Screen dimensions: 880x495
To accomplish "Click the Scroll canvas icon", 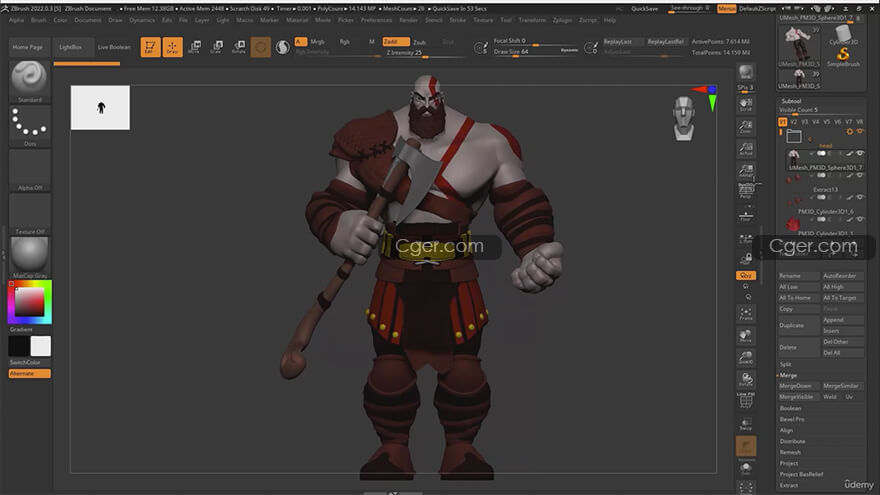I will (745, 104).
